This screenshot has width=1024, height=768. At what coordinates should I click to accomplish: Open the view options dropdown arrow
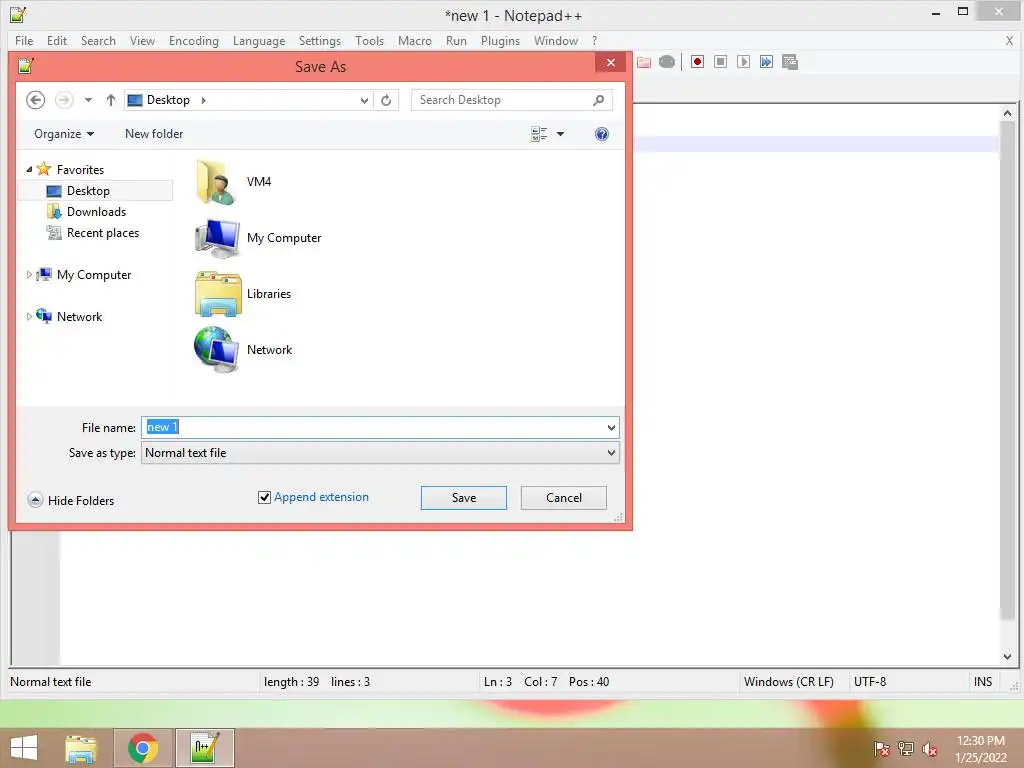560,134
